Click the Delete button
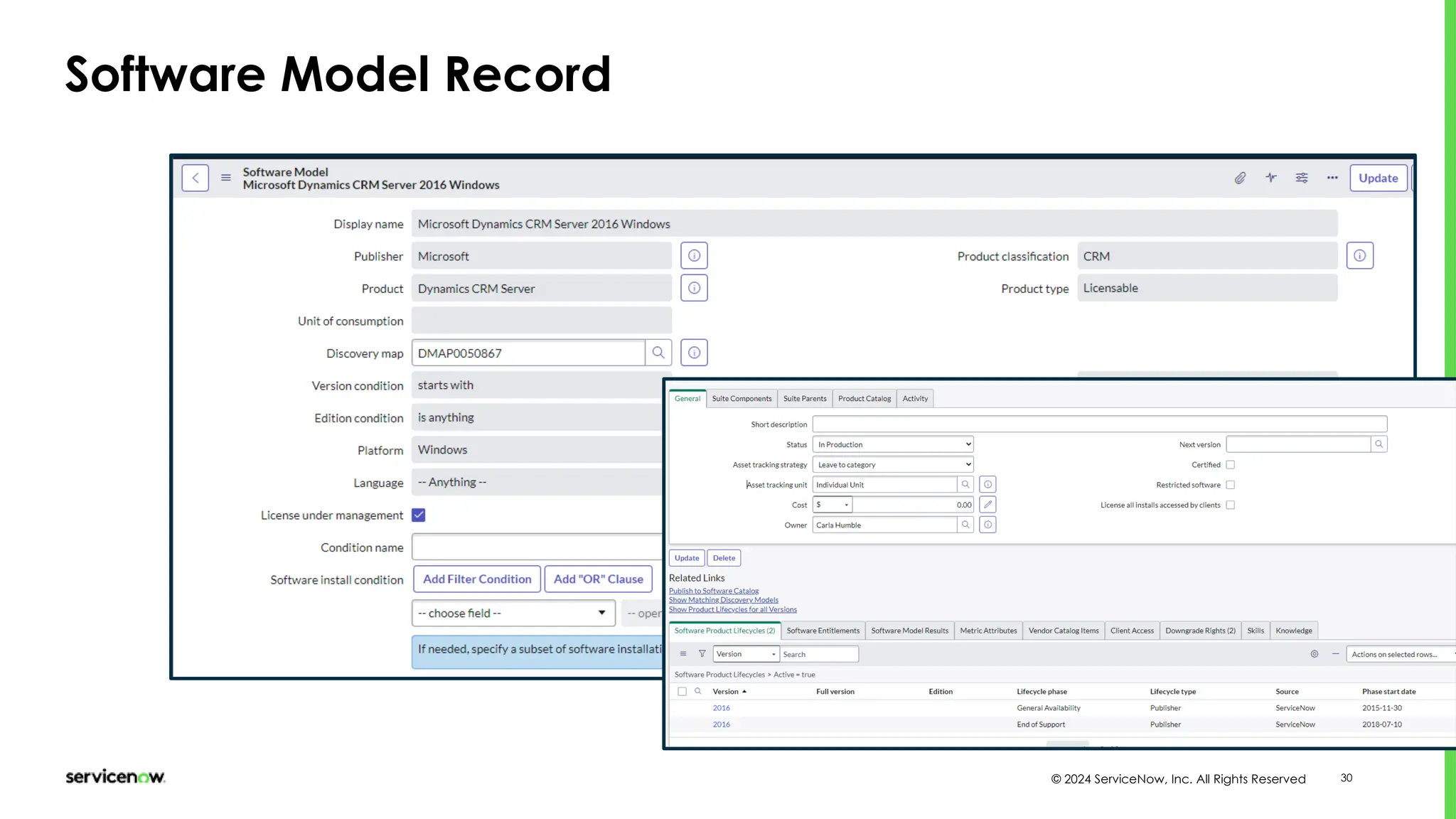The height and width of the screenshot is (819, 1456). click(724, 558)
